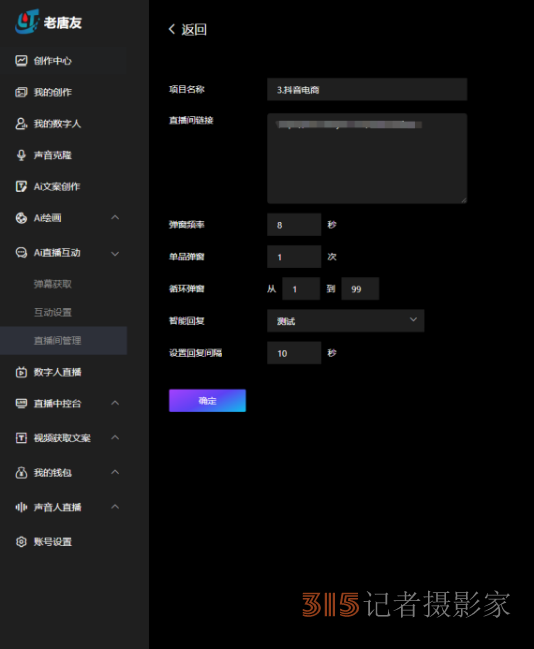Expand the Ai绘画 submenu chevron

click(115, 217)
